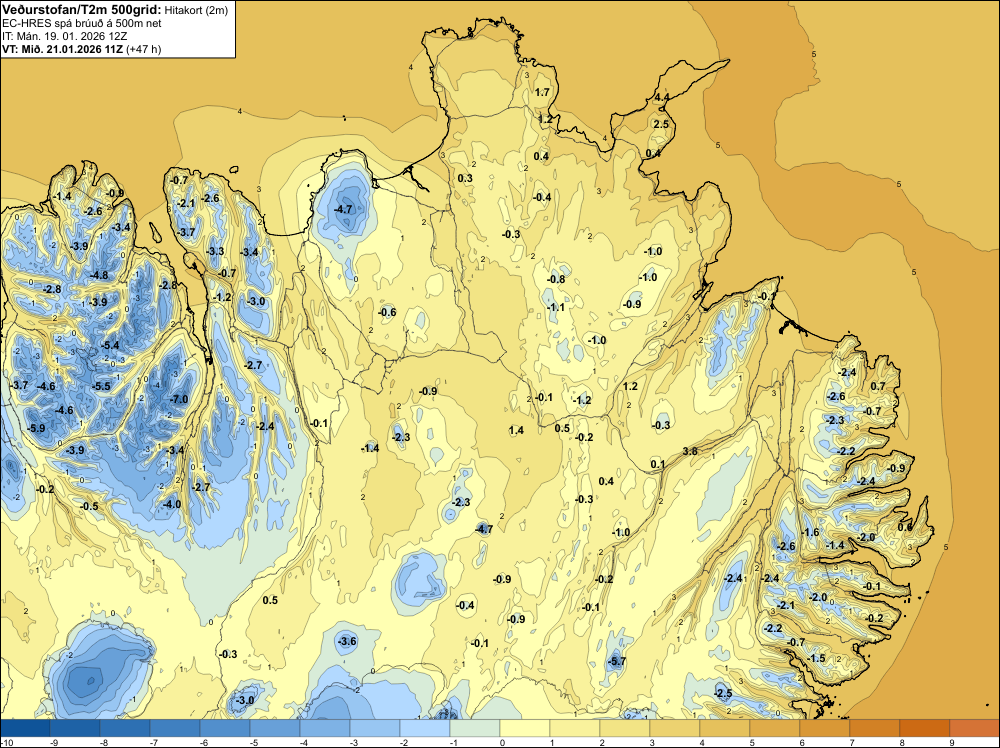Image resolution: width=1000 pixels, height=748 pixels.
Task: Click the '-1.1' temperature value
Action: click(556, 307)
